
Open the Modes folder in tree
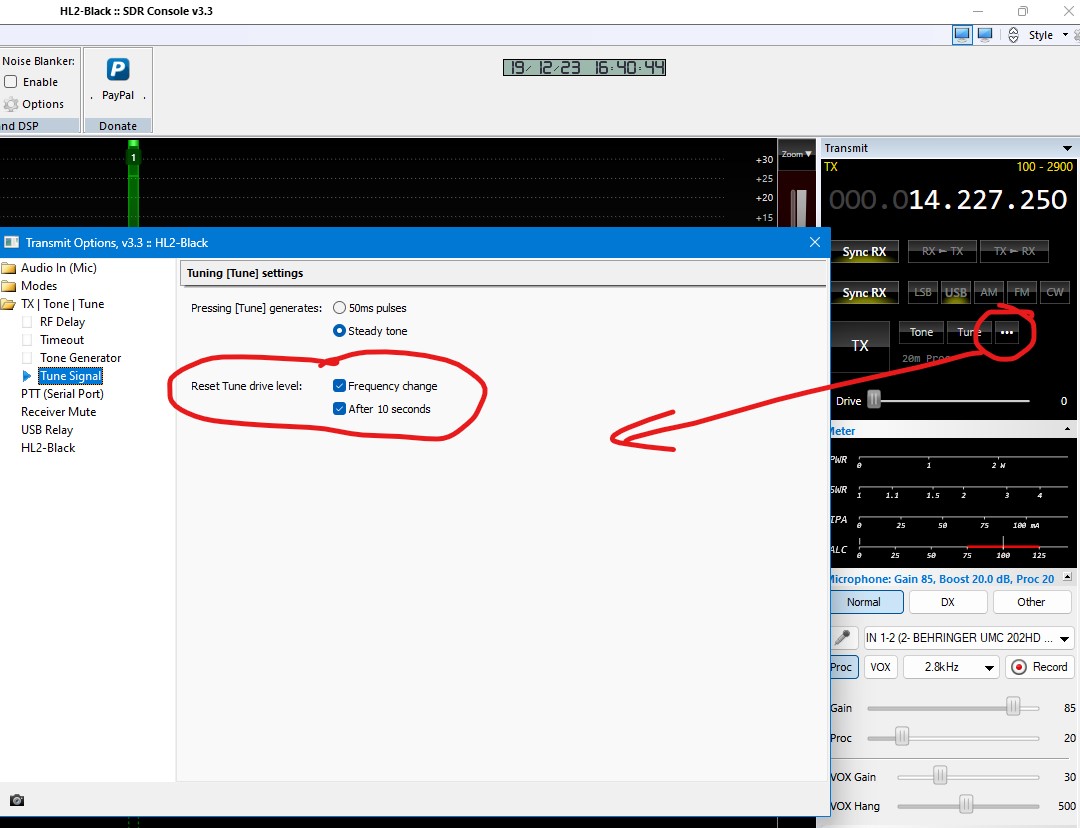tap(10, 286)
